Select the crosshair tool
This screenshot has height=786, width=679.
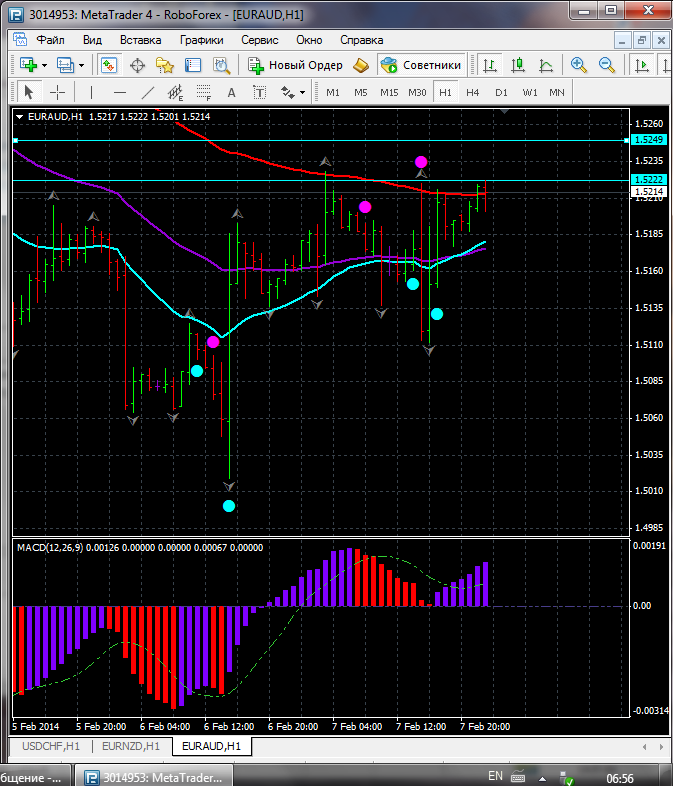[58, 92]
